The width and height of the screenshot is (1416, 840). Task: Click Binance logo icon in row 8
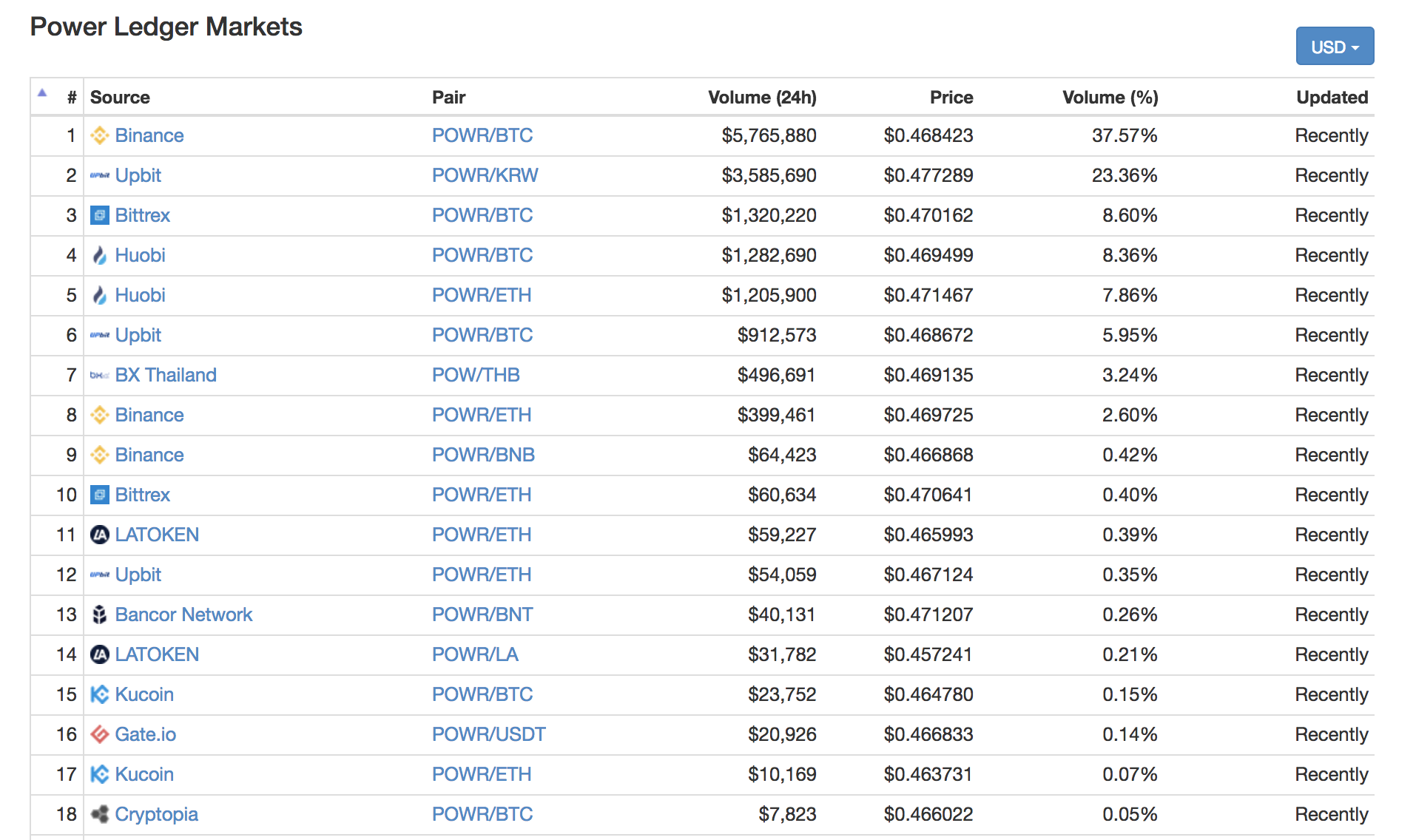pyautogui.click(x=99, y=415)
